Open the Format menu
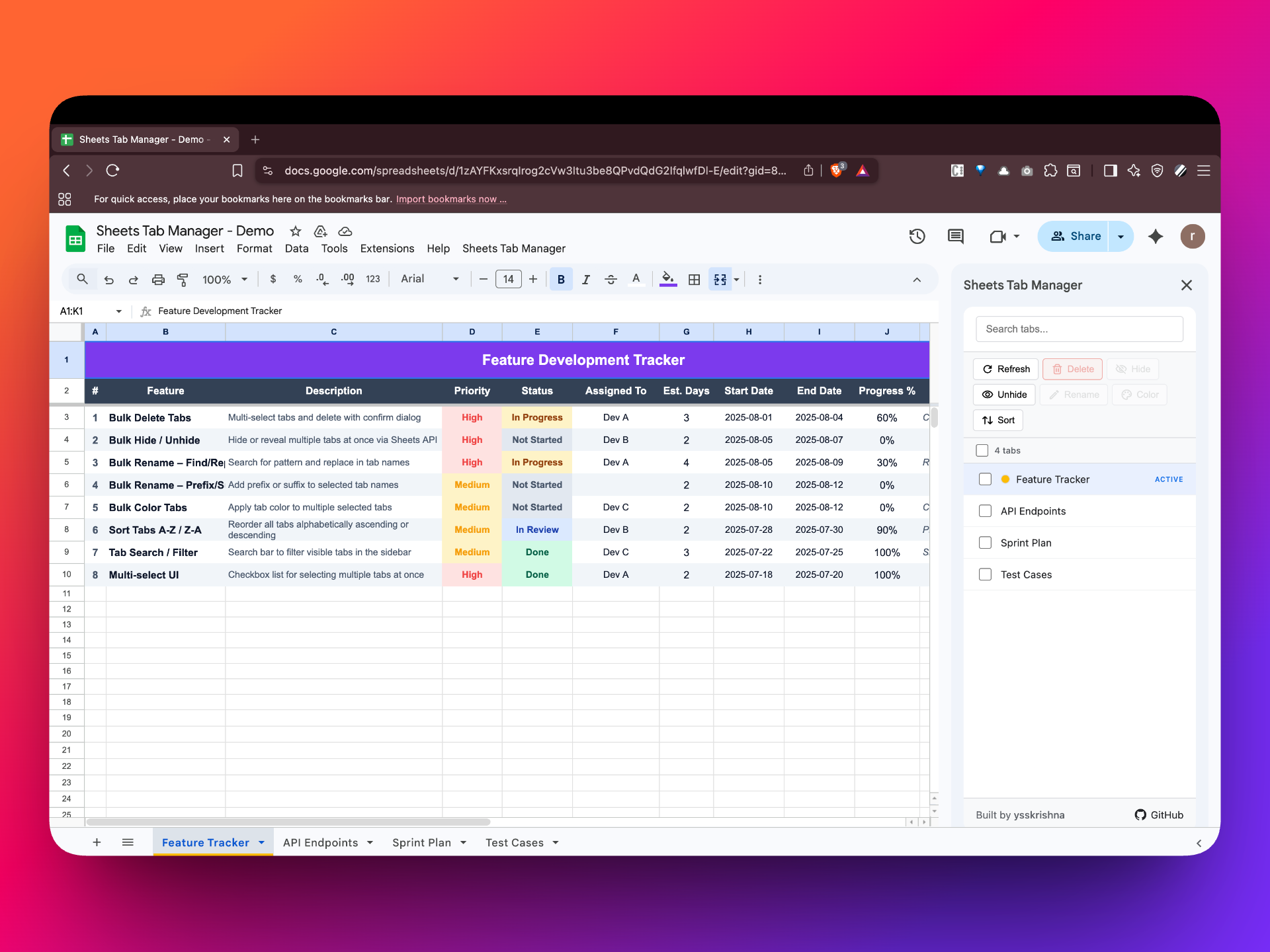The height and width of the screenshot is (952, 1270). pos(254,249)
